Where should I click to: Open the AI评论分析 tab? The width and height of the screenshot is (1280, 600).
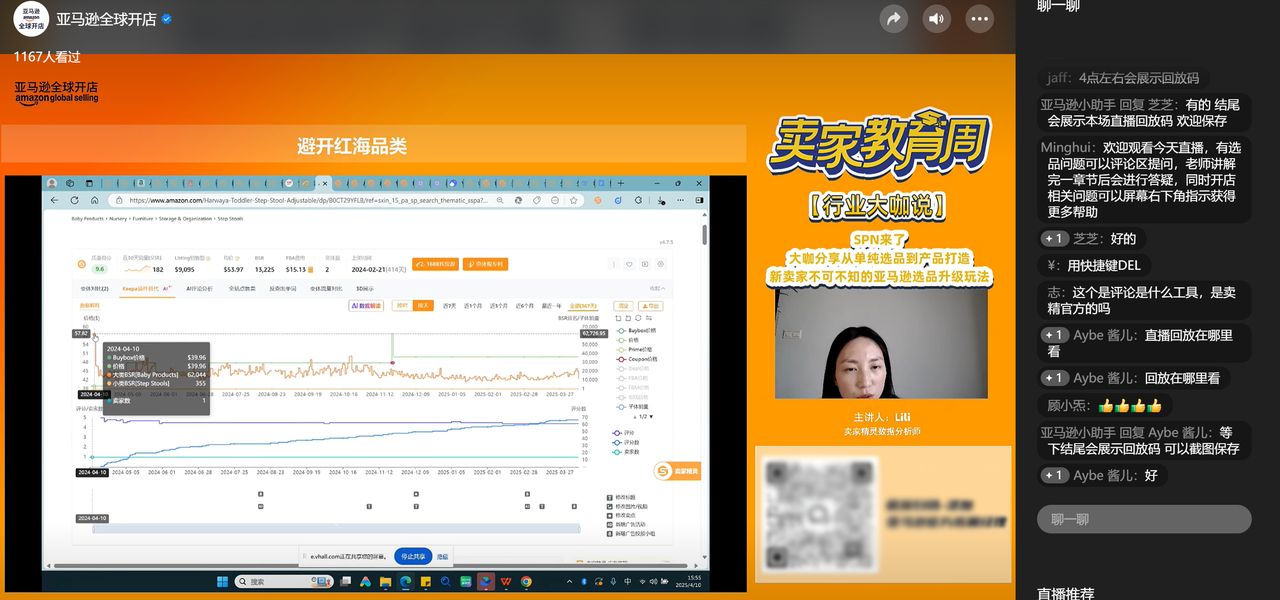pos(200,288)
